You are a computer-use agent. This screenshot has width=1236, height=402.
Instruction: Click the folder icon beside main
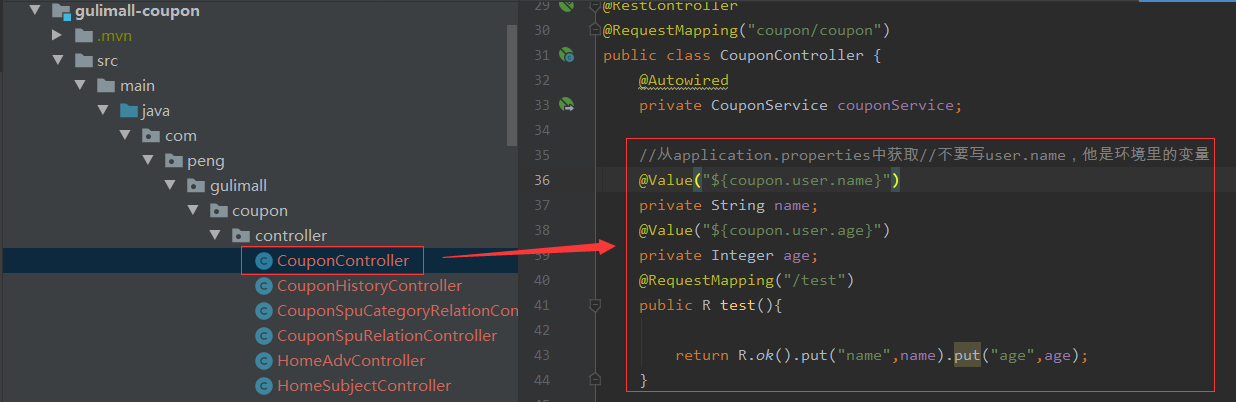pyautogui.click(x=106, y=86)
